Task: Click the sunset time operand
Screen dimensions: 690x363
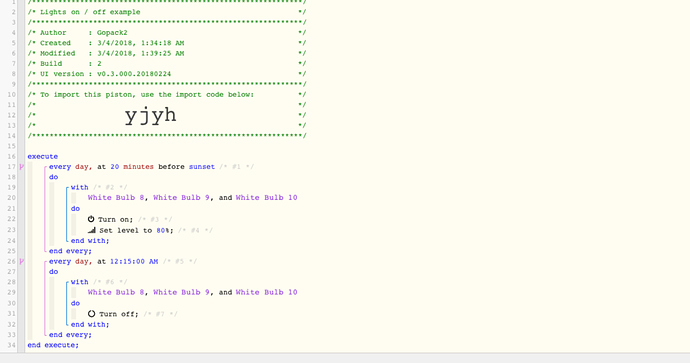Action: tap(202, 167)
